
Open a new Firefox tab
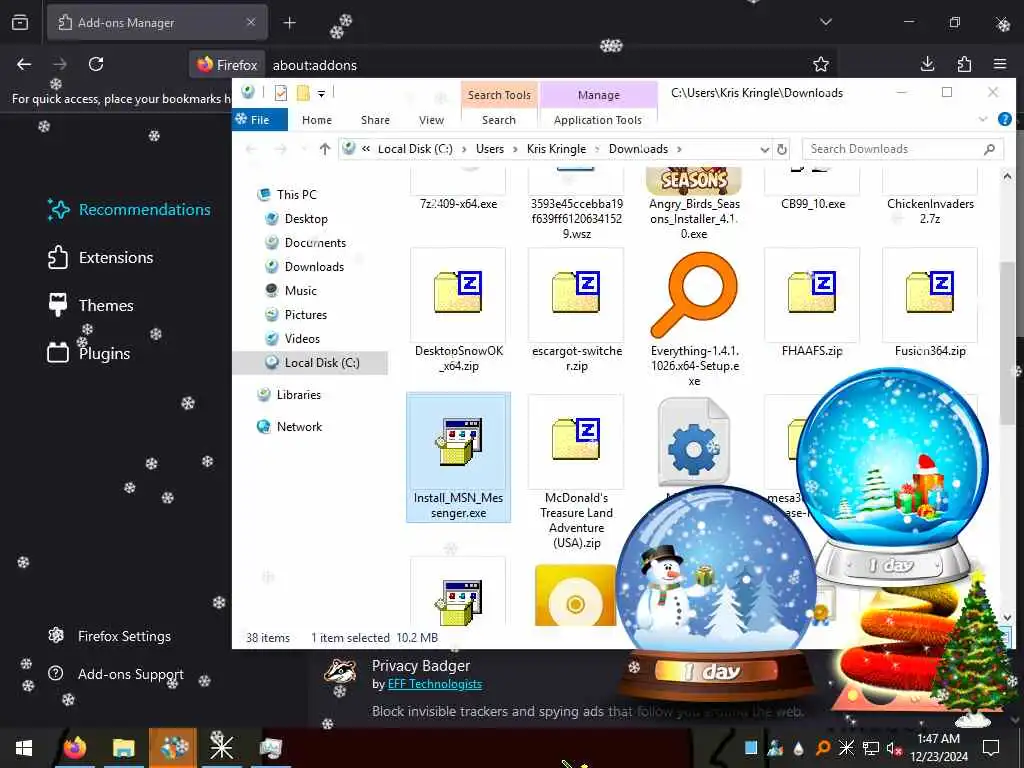pyautogui.click(x=289, y=23)
